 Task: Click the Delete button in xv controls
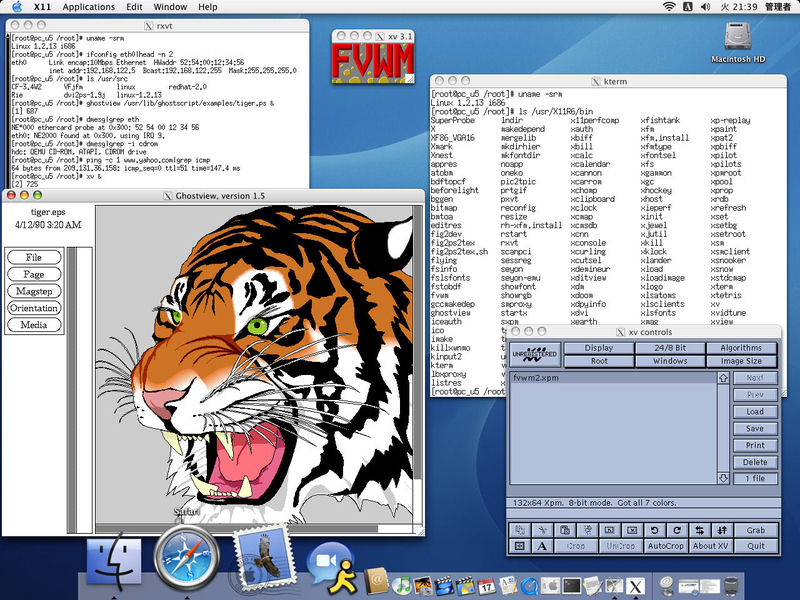(755, 462)
